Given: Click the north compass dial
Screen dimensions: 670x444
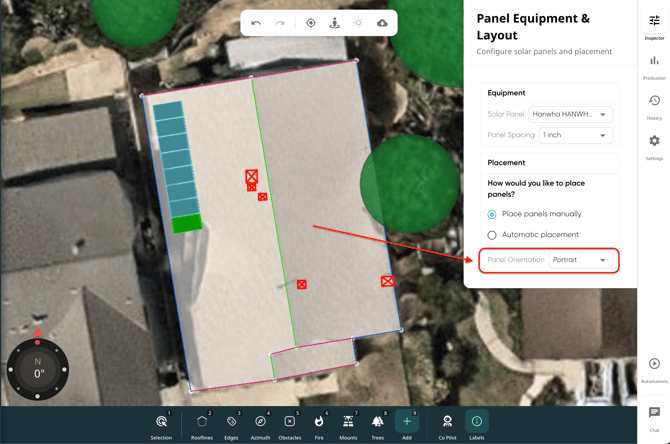Looking at the screenshot, I should click(38, 369).
